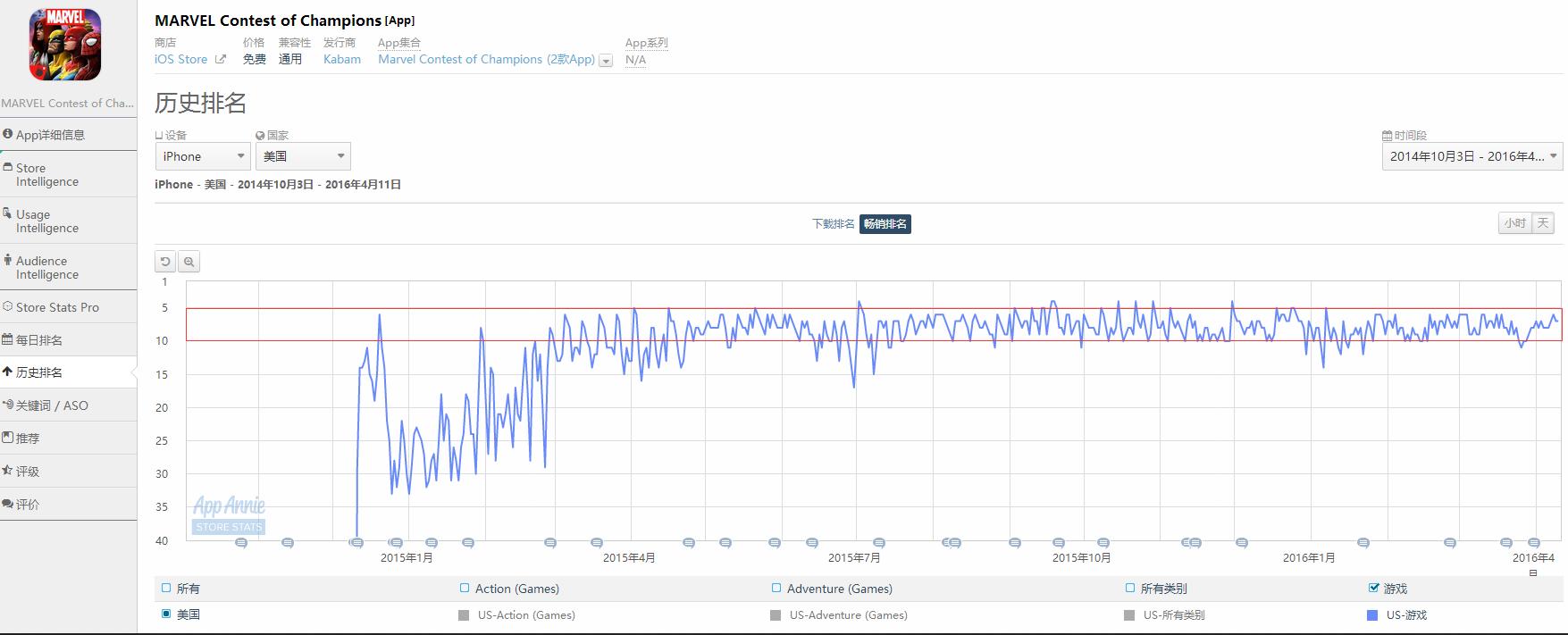Open the Kabam publisher link

(342, 60)
